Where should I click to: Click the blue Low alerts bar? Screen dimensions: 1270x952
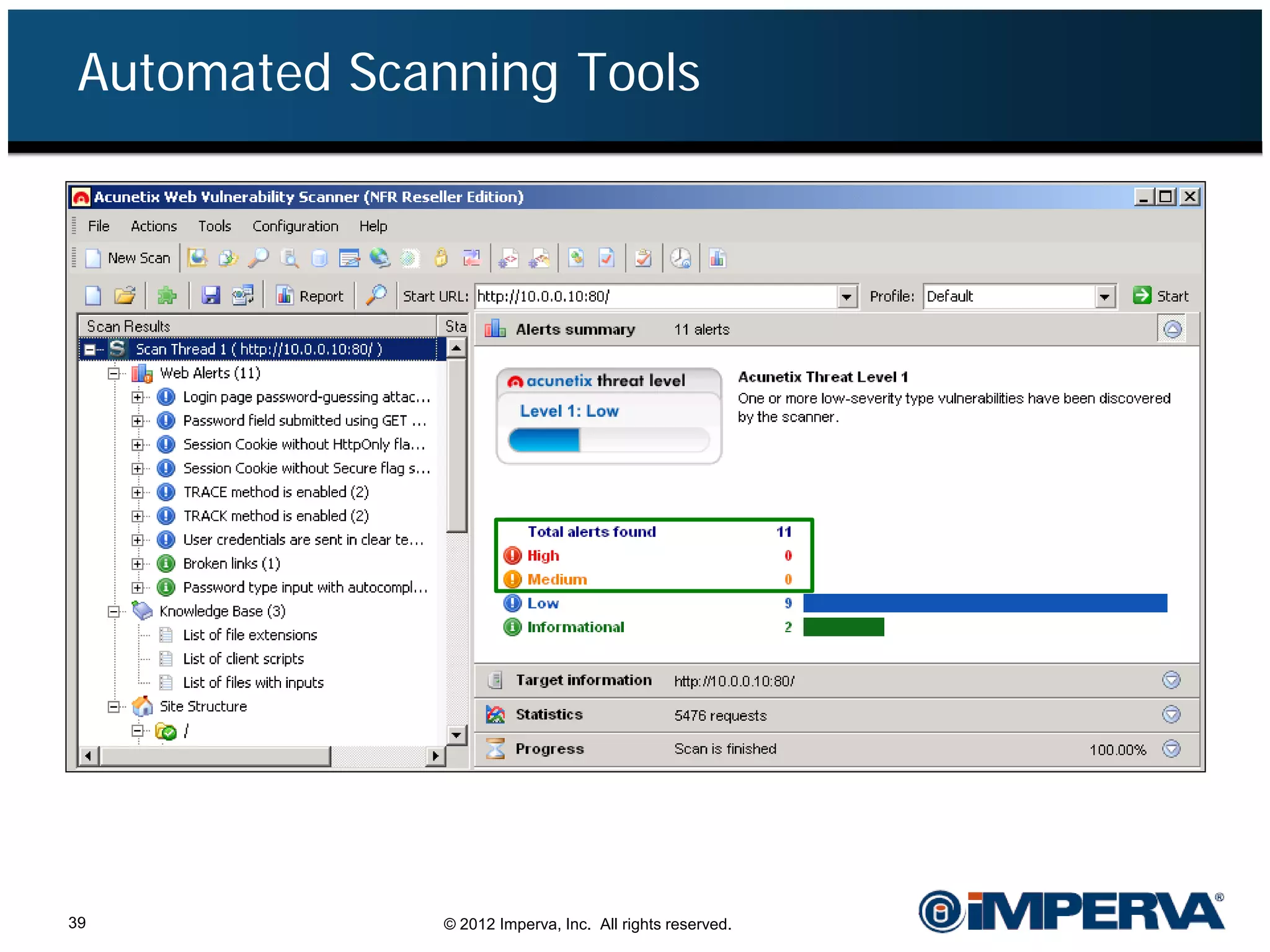pos(985,603)
